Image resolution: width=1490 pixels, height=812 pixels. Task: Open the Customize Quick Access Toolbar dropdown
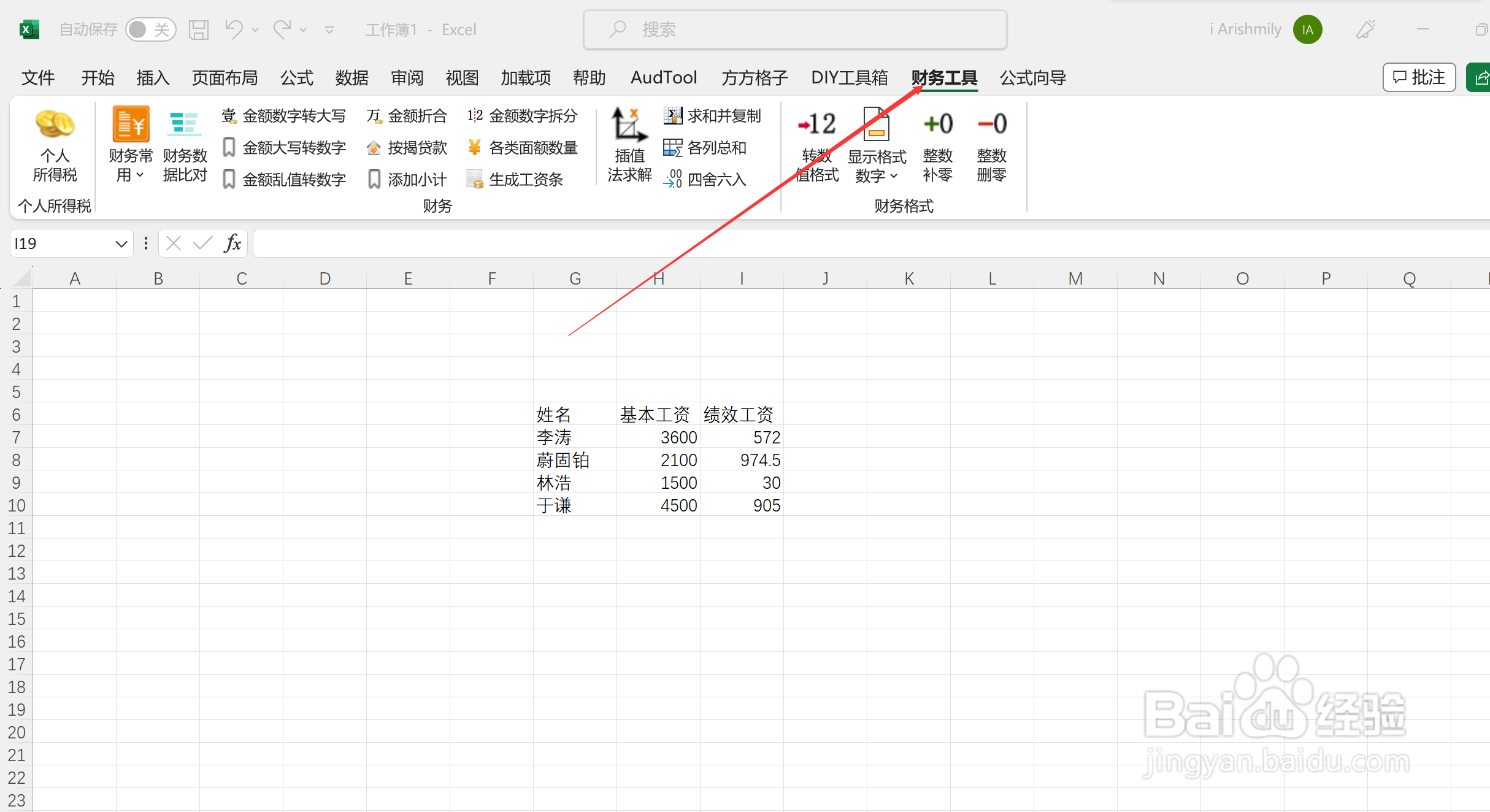329,30
